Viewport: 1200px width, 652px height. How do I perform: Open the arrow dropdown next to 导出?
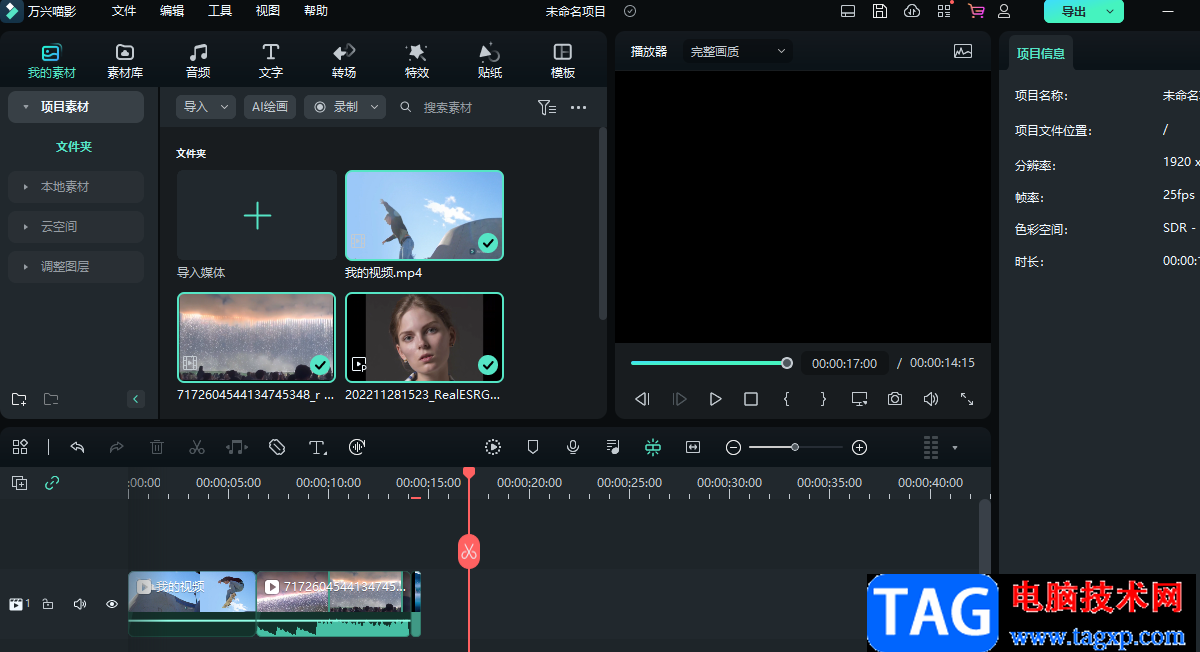(x=1108, y=12)
